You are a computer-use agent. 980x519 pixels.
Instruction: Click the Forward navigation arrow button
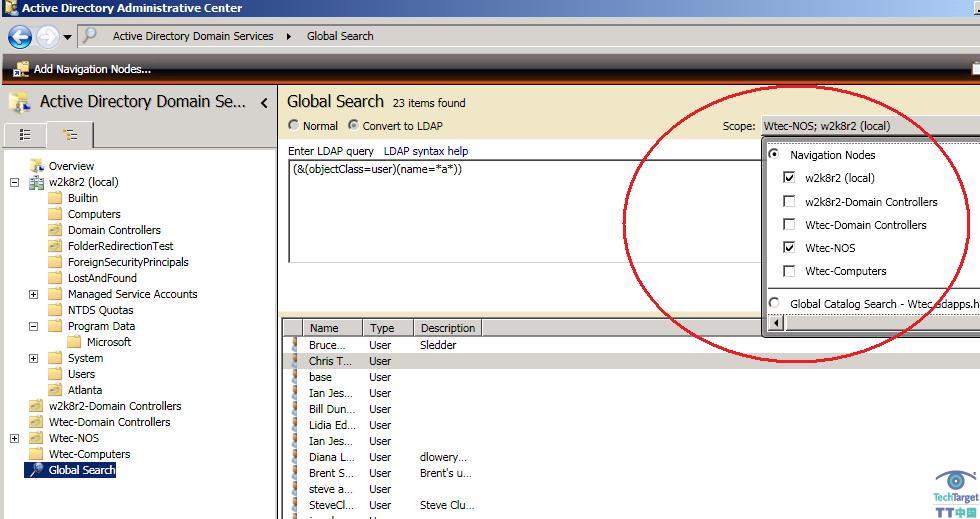point(48,37)
